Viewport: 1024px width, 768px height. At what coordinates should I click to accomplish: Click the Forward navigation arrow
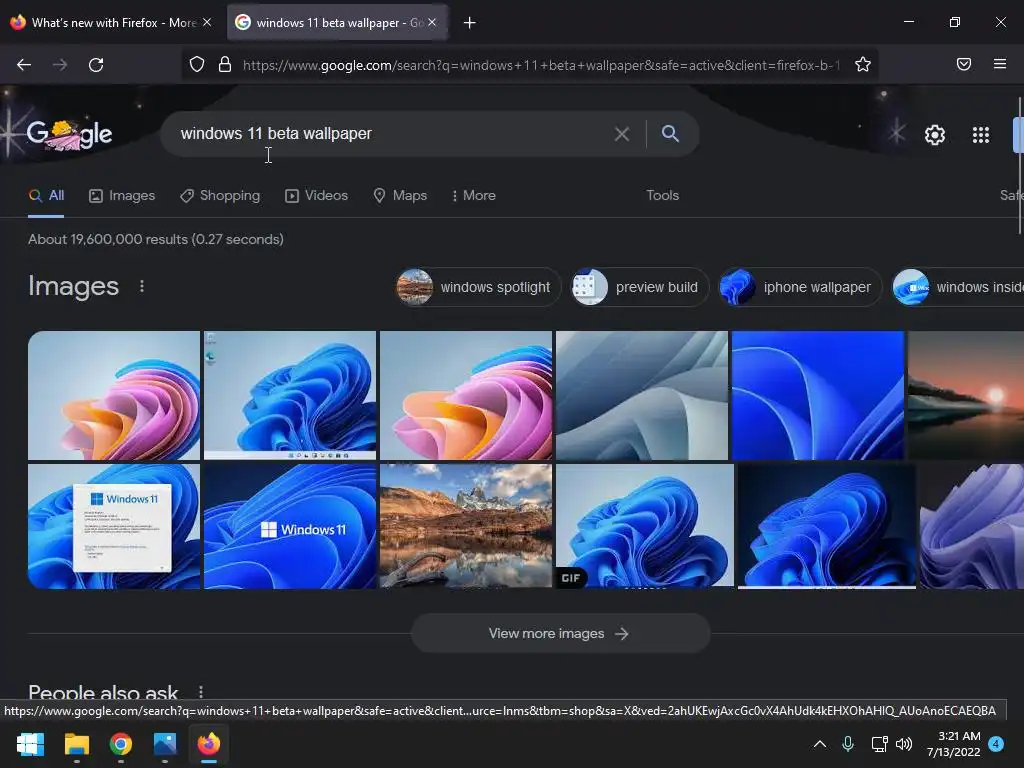coord(60,65)
